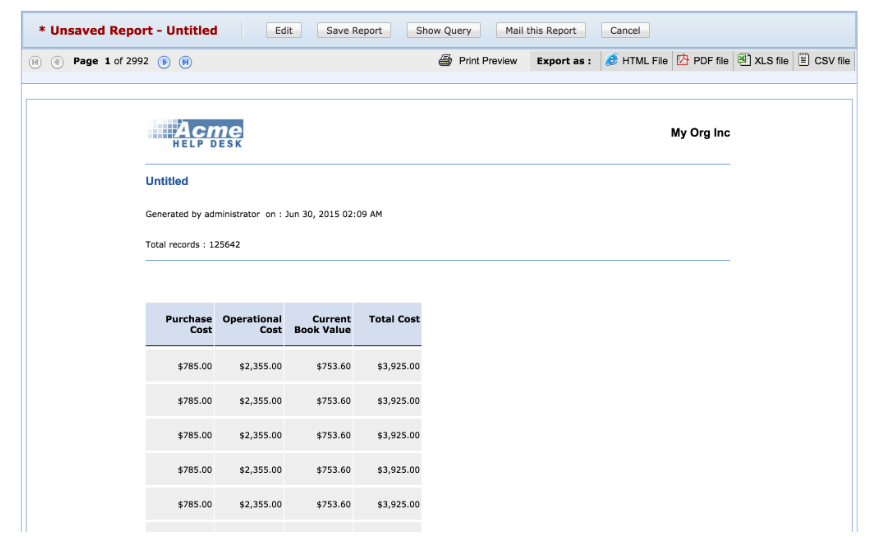The image size is (887, 552).
Task: Open the Show Query button
Action: (444, 31)
